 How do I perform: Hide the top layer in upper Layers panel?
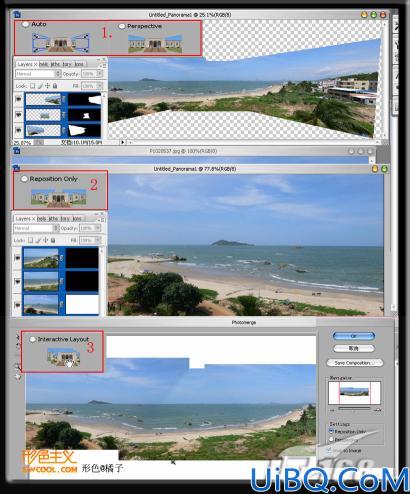(x=18, y=99)
